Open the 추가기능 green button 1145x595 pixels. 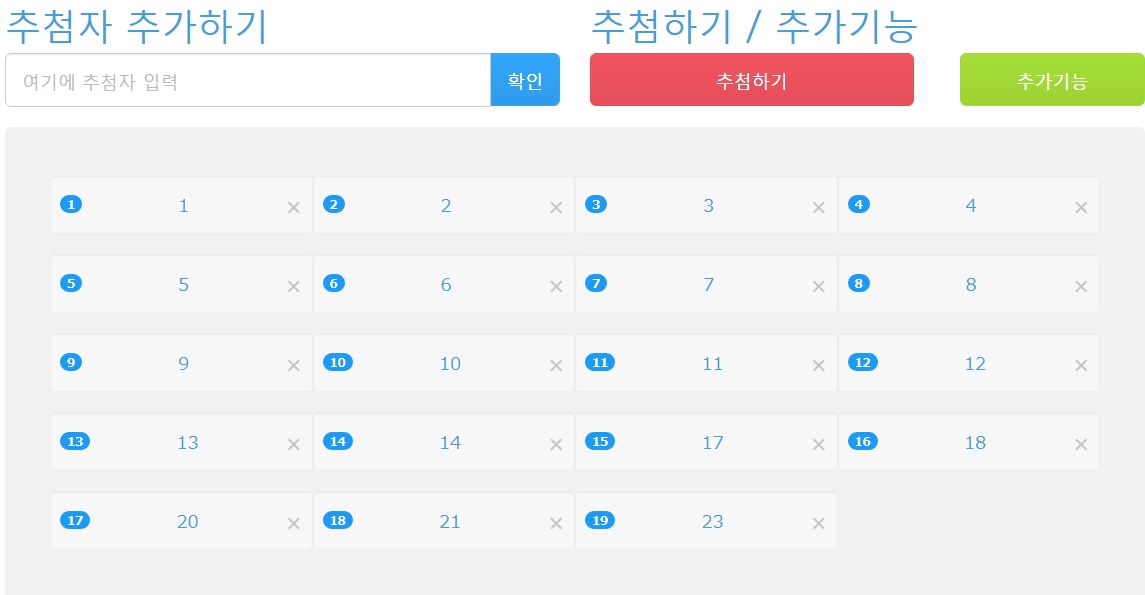[1052, 80]
